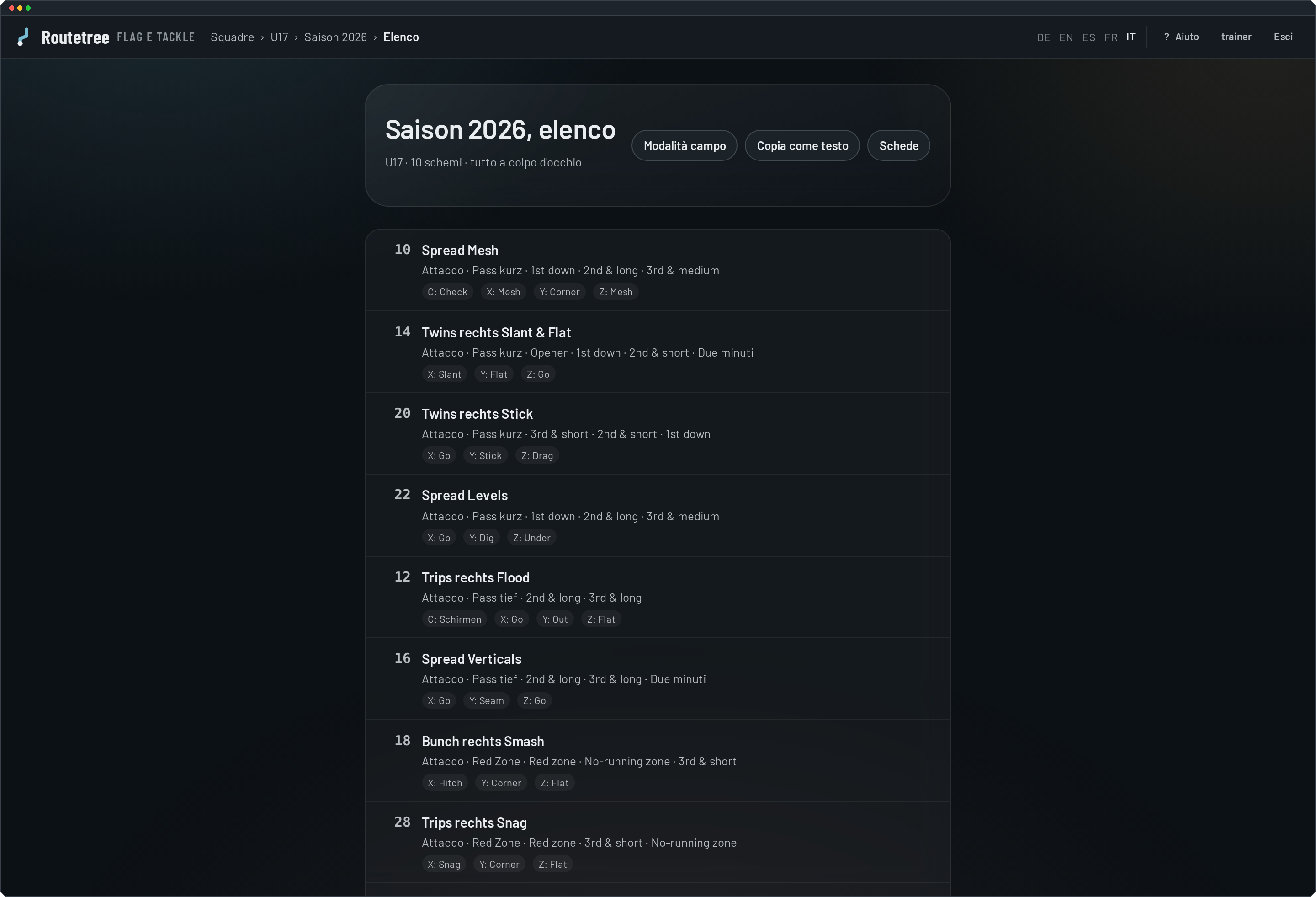Click C: Schirmen route tag
The image size is (1316, 897).
(x=454, y=619)
